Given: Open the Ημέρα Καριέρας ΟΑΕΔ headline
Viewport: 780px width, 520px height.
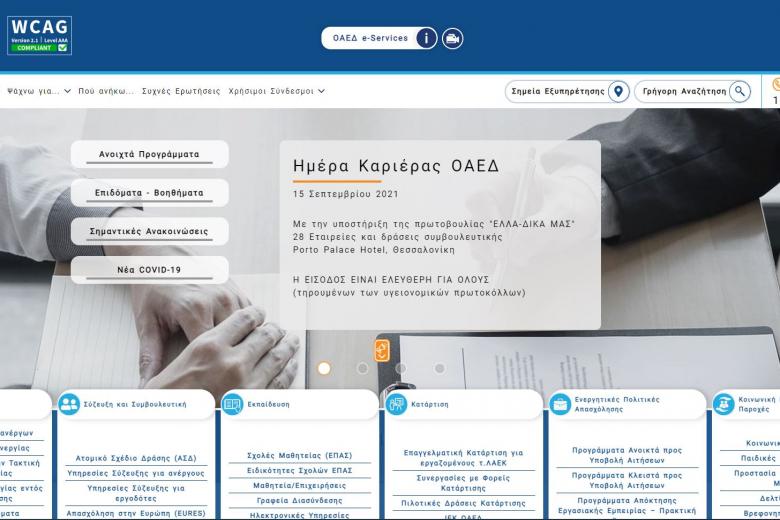Looking at the screenshot, I should (396, 166).
